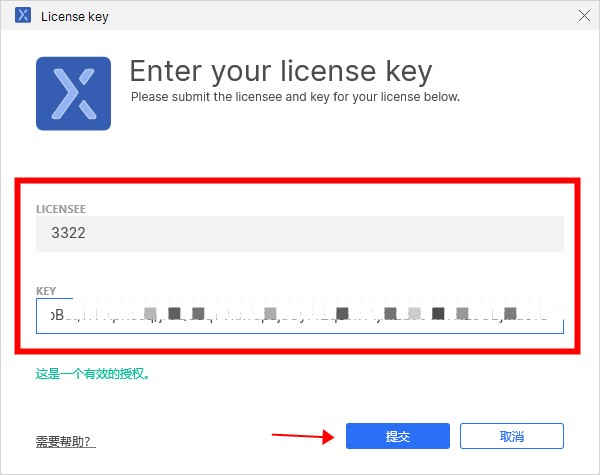Close the License key dialog
The width and height of the screenshot is (600, 475).
pos(584,16)
